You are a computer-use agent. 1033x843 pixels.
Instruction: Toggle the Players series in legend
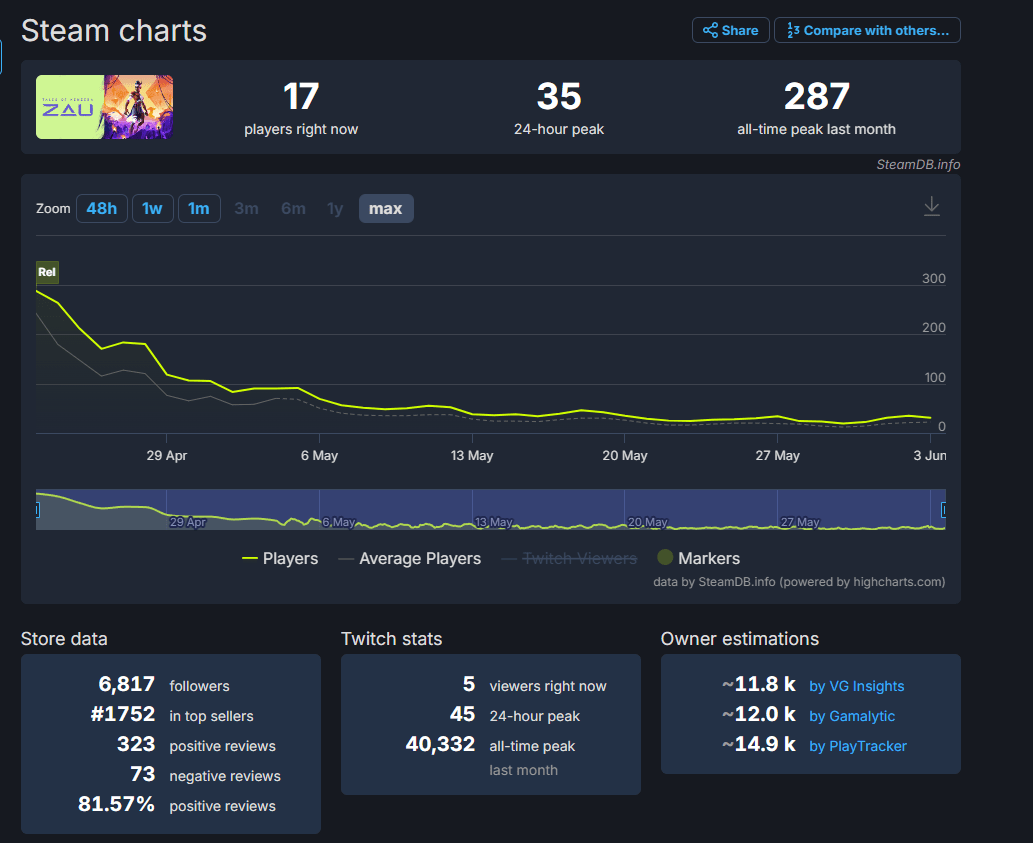click(280, 559)
